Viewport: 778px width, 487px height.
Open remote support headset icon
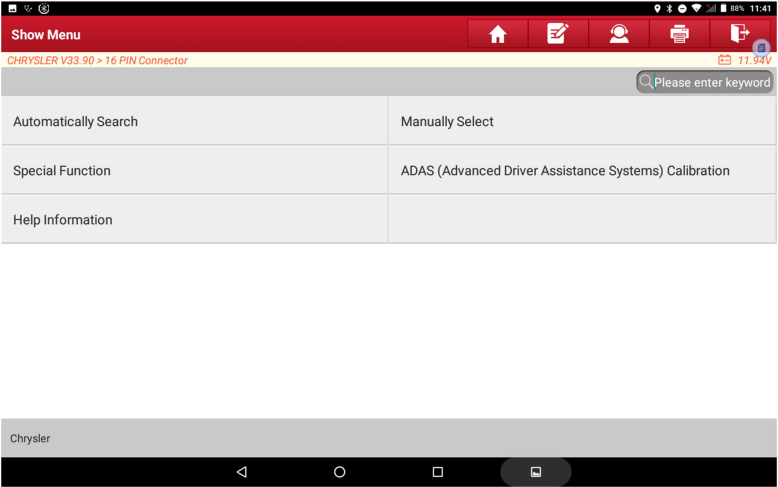click(x=619, y=34)
